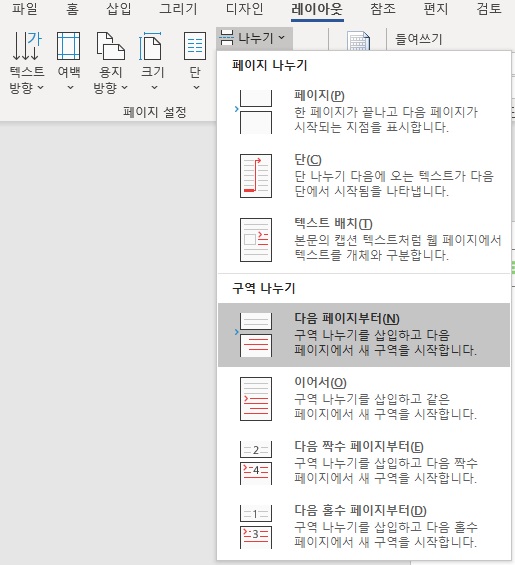Click the odd page section icon
Image resolution: width=515 pixels, height=565 pixels.
click(256, 527)
